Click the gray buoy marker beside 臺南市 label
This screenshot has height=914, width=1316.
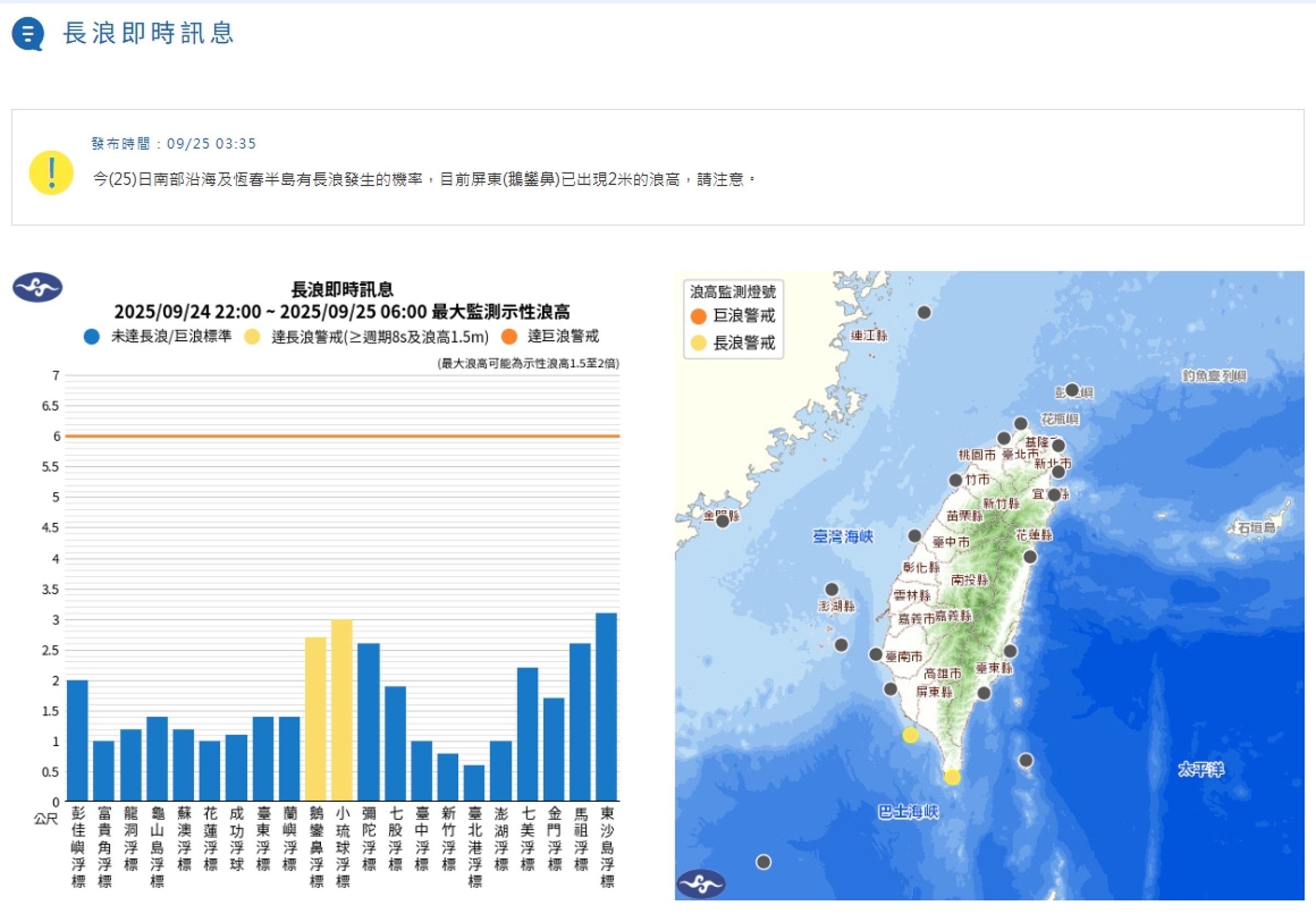point(876,655)
